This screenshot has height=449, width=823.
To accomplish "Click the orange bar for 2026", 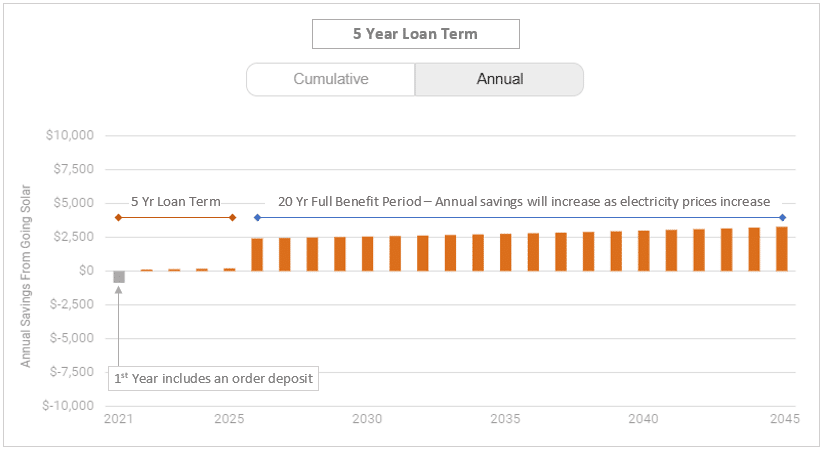I will (x=257, y=254).
